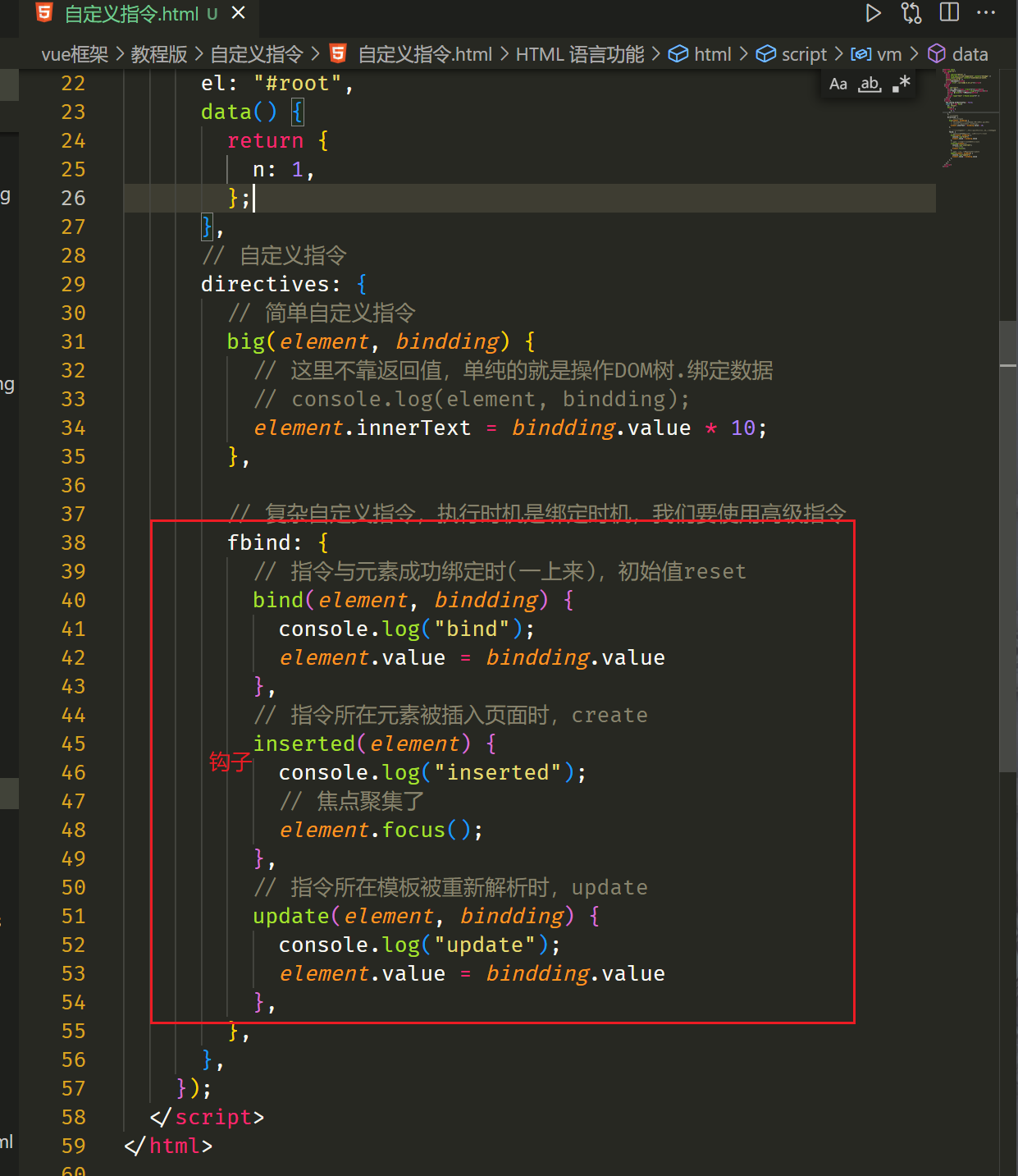Click the code minimap preview
Screen dimensions: 1018x1176
pyautogui.click(x=969, y=117)
